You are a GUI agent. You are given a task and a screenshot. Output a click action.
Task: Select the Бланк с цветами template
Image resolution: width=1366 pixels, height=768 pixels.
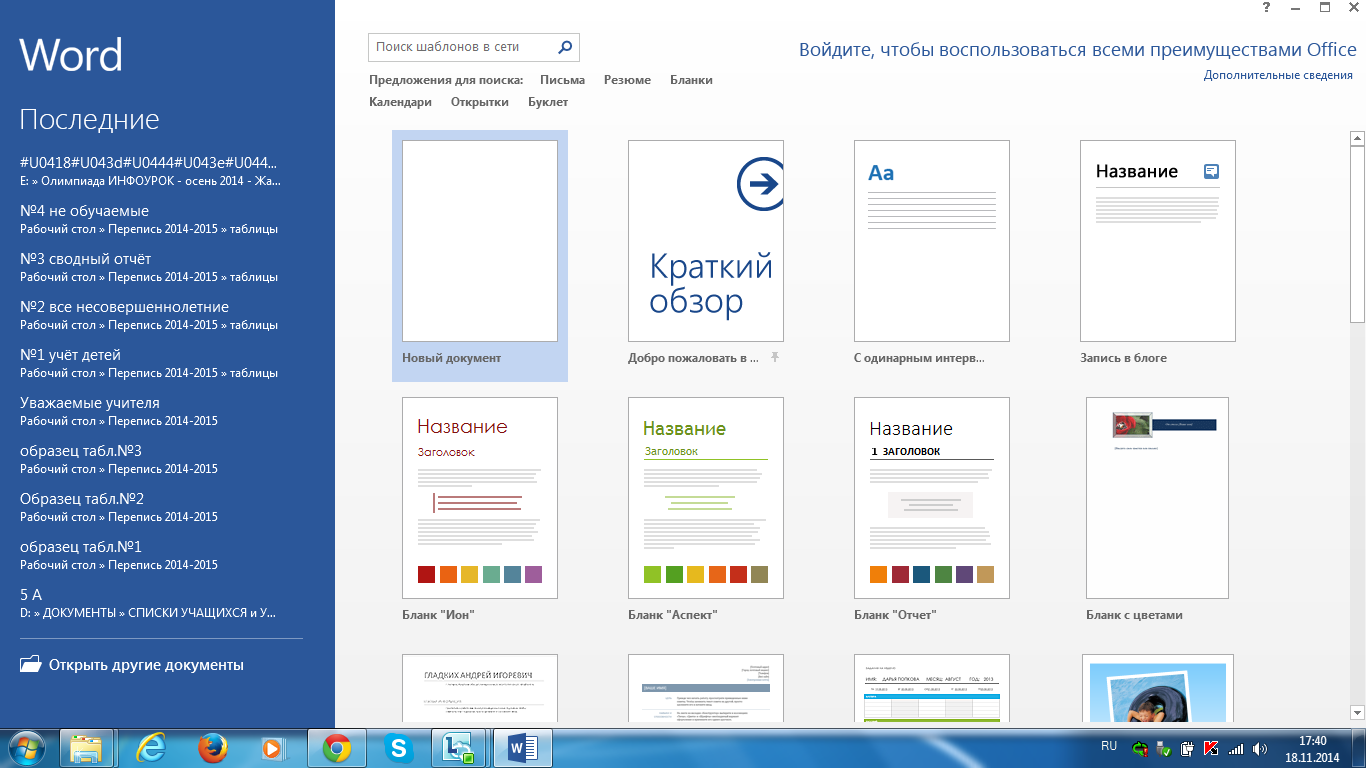click(1158, 498)
